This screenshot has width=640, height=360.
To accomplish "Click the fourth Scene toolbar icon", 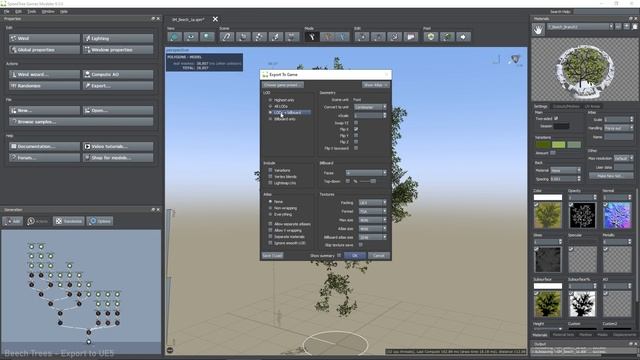I will 276,37.
